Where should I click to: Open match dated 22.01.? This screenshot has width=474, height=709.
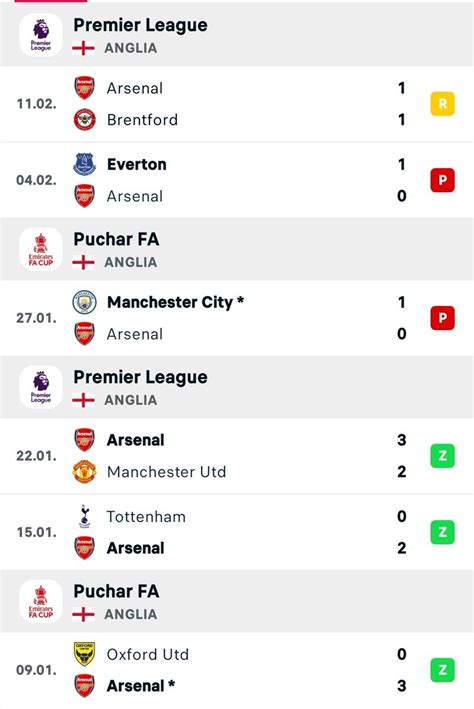237,456
